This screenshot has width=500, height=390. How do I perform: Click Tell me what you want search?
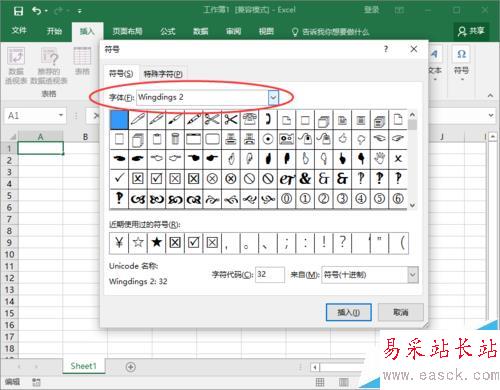tap(330, 32)
